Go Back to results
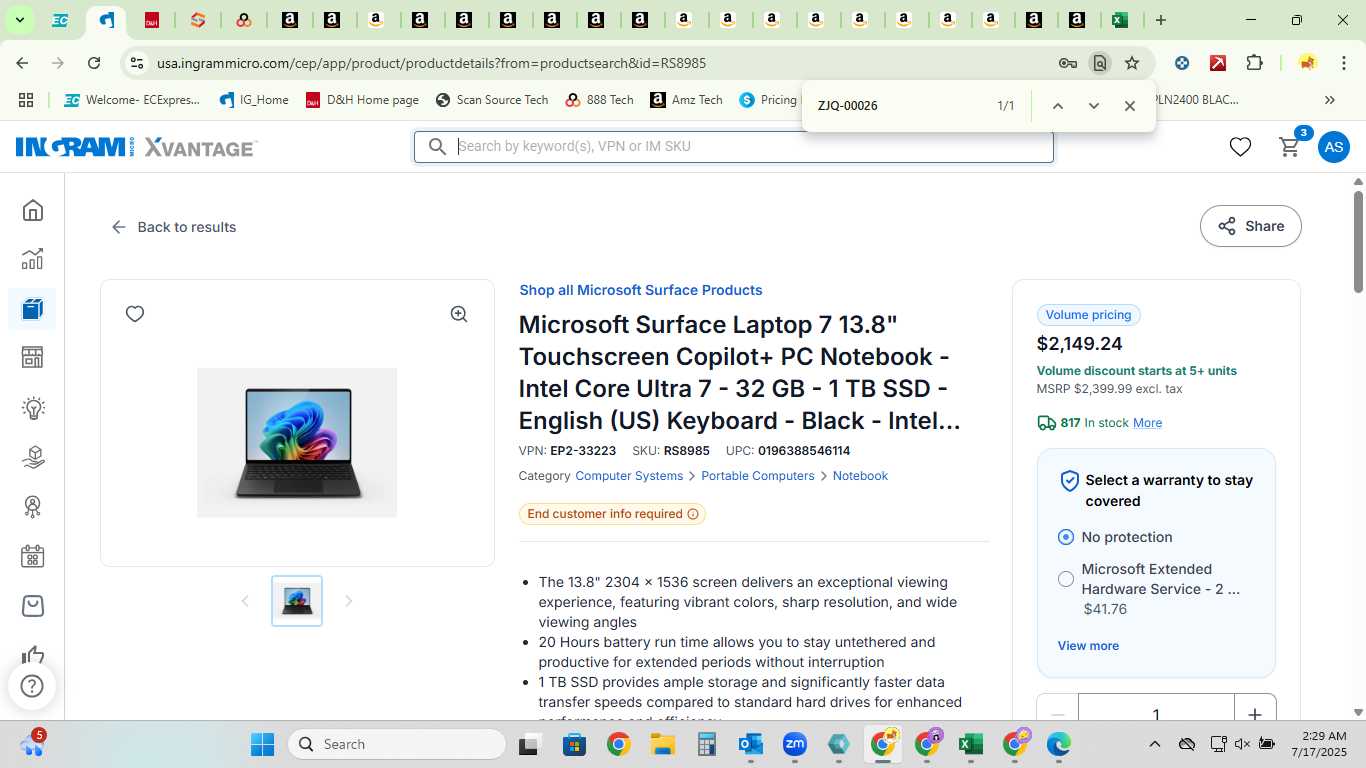The height and width of the screenshot is (768, 1366). pos(174,227)
